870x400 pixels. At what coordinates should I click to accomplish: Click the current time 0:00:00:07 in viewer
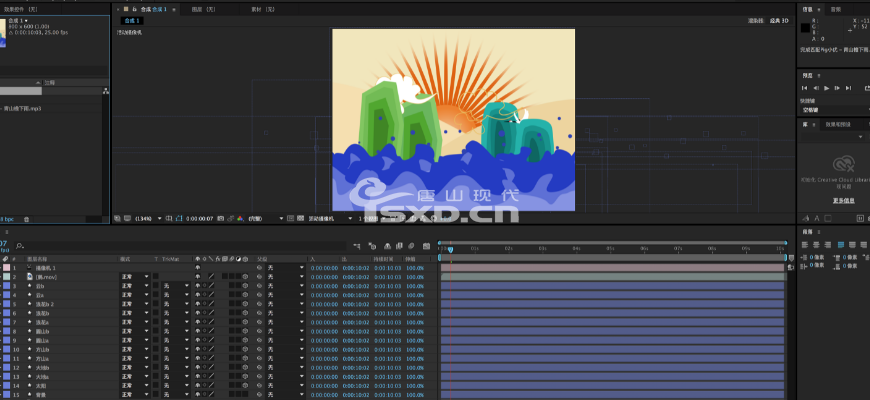tap(200, 219)
